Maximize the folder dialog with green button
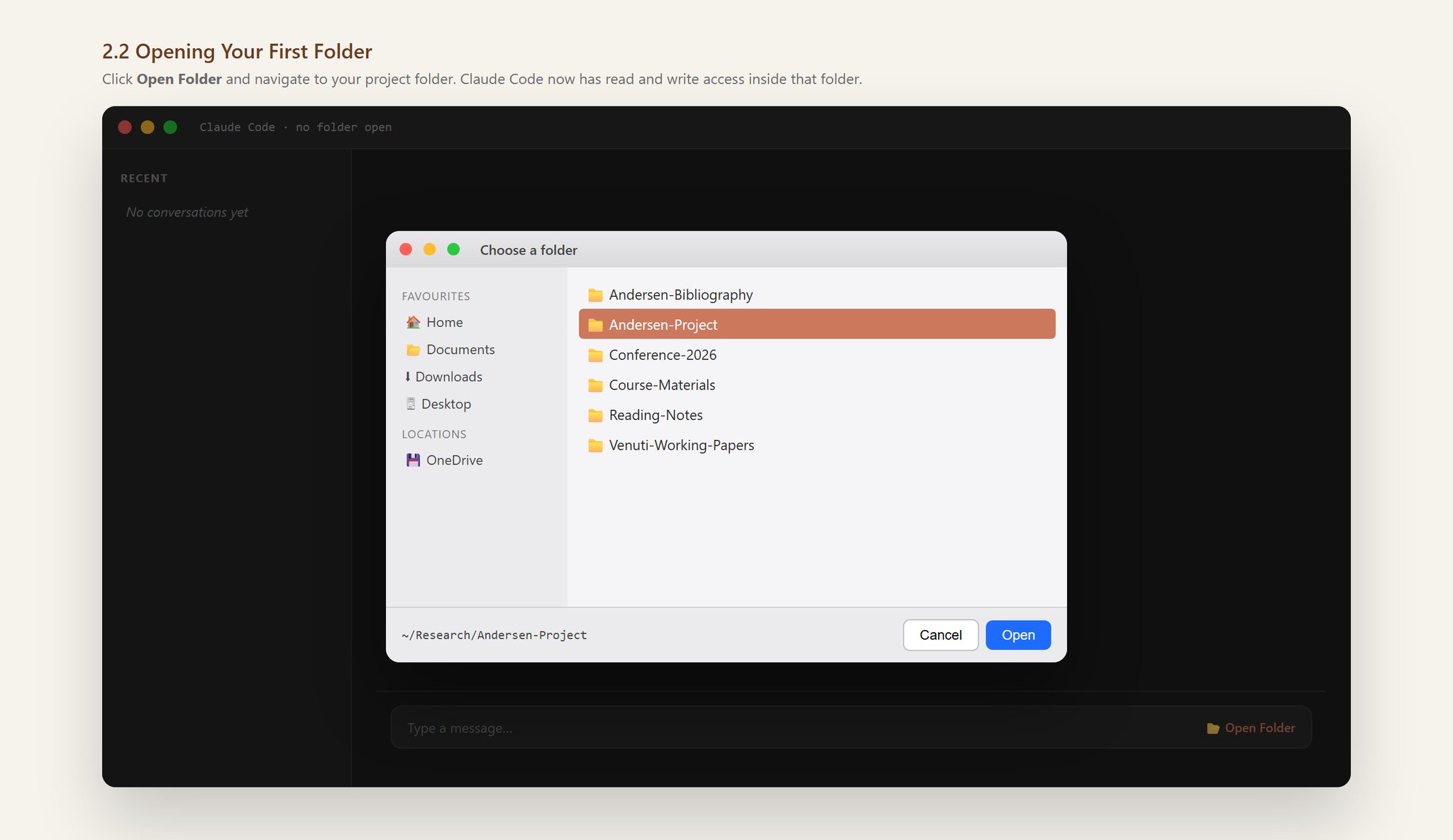This screenshot has height=840, width=1453. [453, 249]
